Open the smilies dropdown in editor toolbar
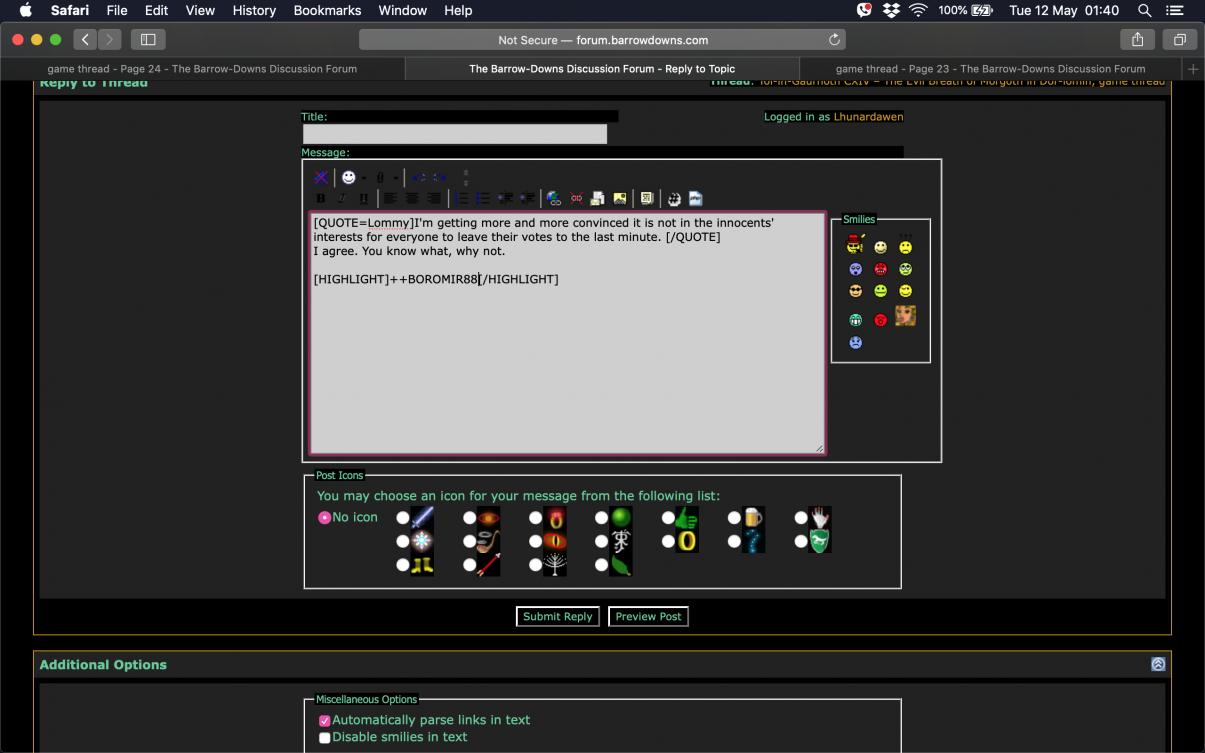The width and height of the screenshot is (1205, 753). pos(363,178)
